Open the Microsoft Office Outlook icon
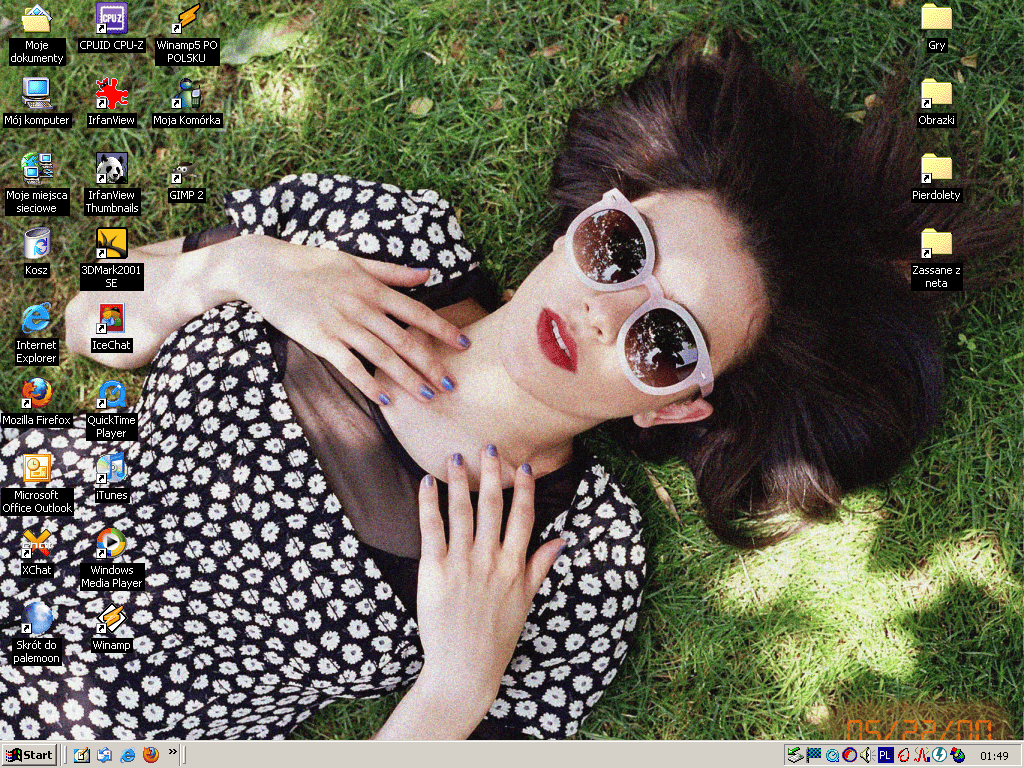The width and height of the screenshot is (1024, 768). coord(37,470)
